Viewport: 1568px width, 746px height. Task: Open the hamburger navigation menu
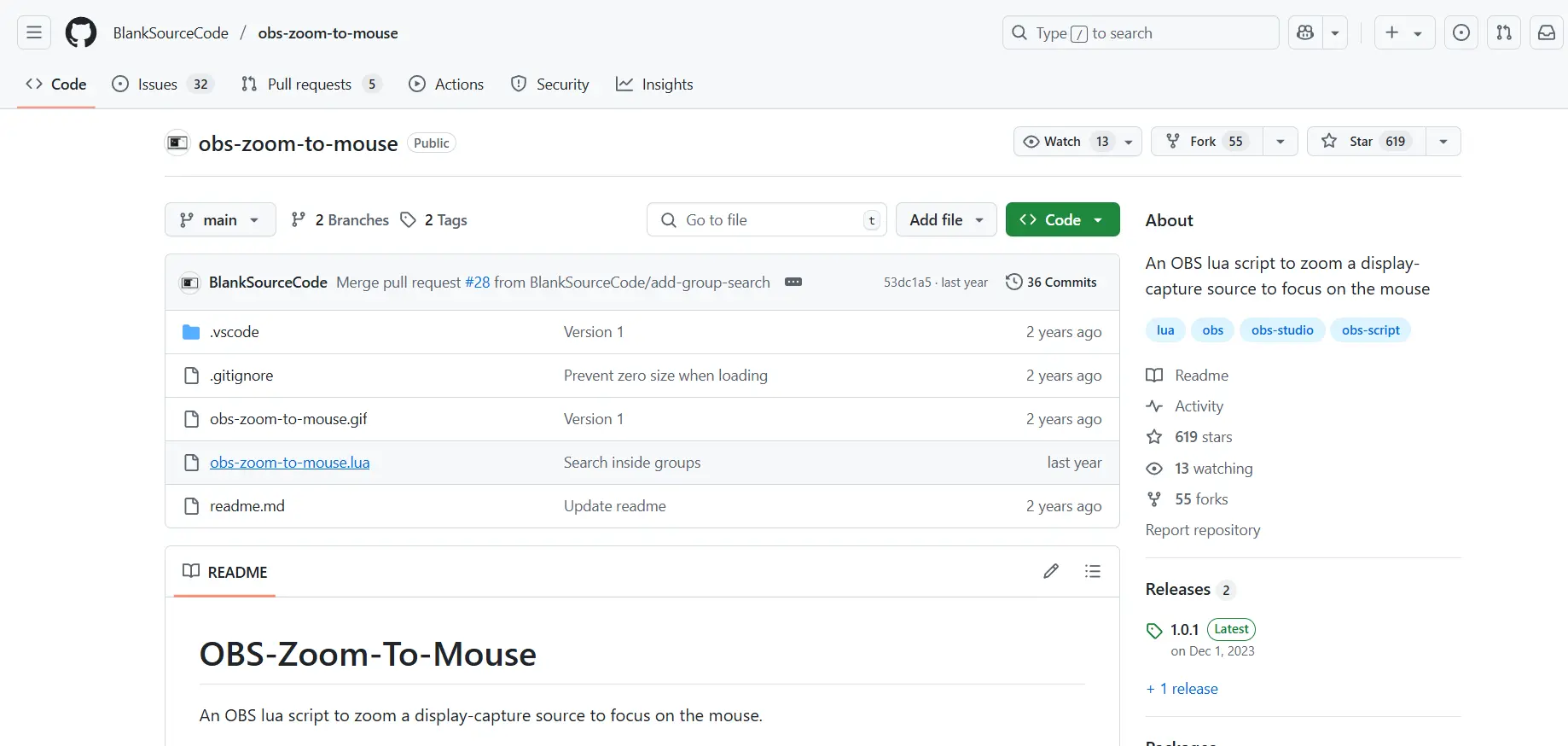tap(34, 32)
